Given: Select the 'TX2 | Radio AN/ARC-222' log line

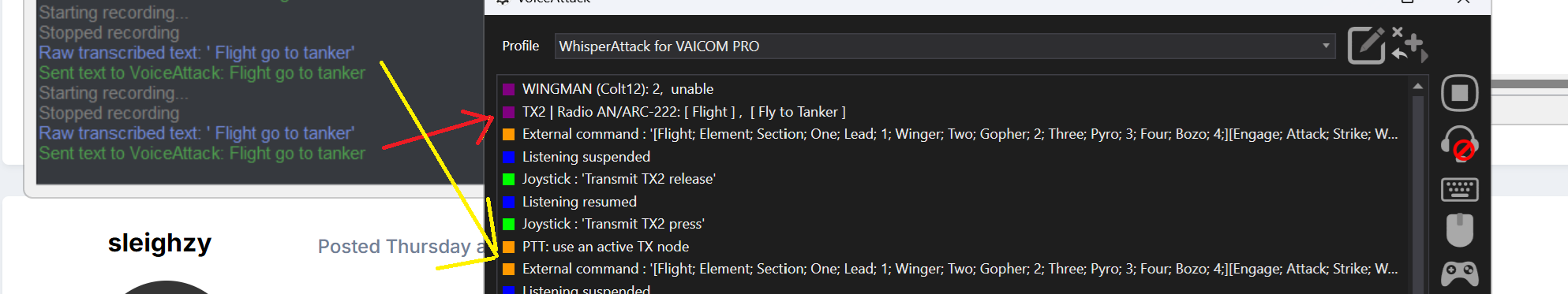Looking at the screenshot, I should 684,112.
